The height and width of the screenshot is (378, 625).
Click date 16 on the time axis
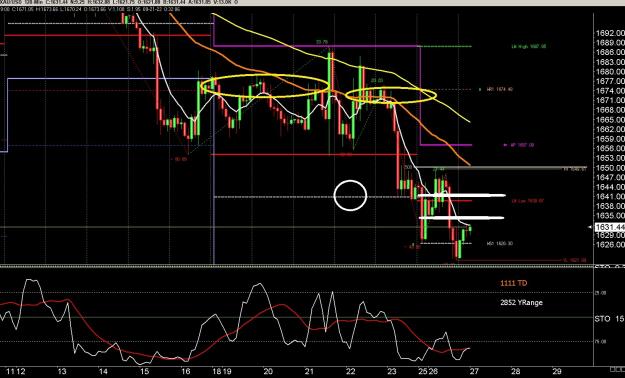tap(185, 372)
